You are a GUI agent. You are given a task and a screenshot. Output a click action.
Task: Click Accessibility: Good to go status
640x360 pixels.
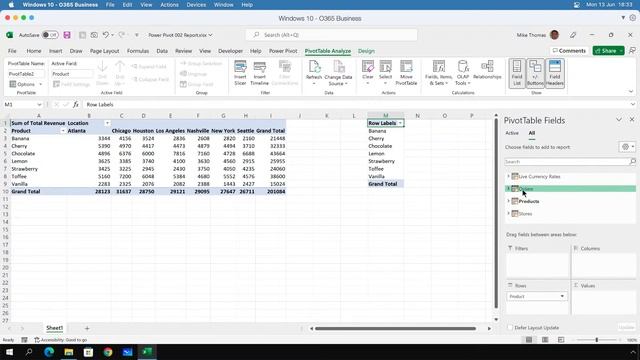pos(61,340)
